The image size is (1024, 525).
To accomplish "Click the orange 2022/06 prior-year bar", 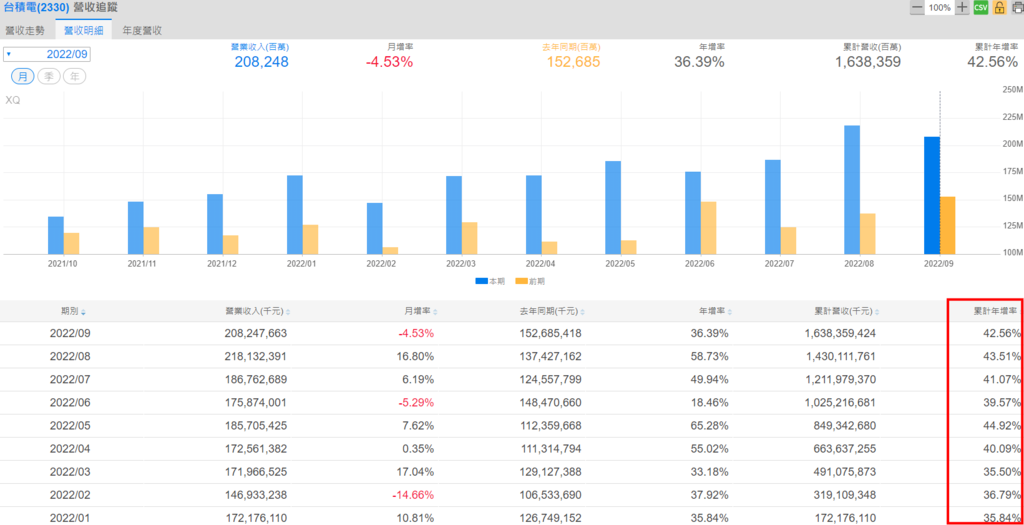I will point(709,228).
